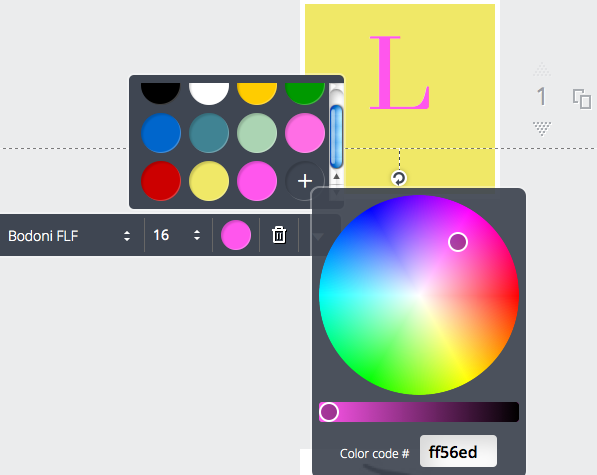Click the duplicate page icon
The image size is (597, 475).
(582, 99)
